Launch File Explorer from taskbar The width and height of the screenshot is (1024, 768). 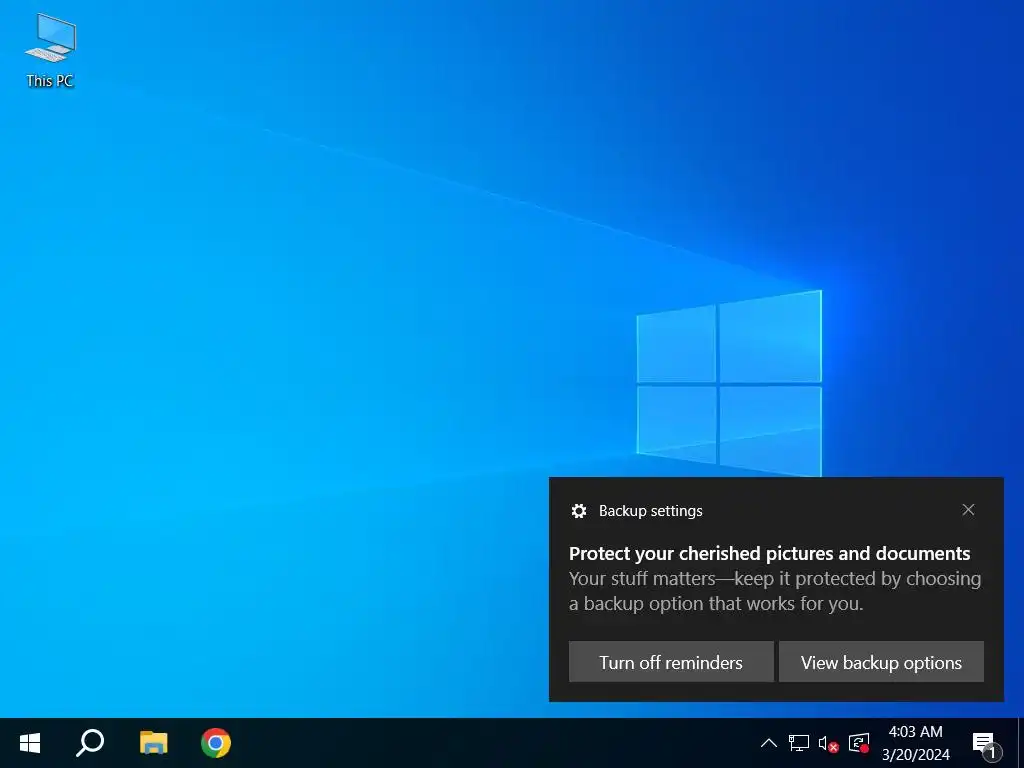coord(153,743)
